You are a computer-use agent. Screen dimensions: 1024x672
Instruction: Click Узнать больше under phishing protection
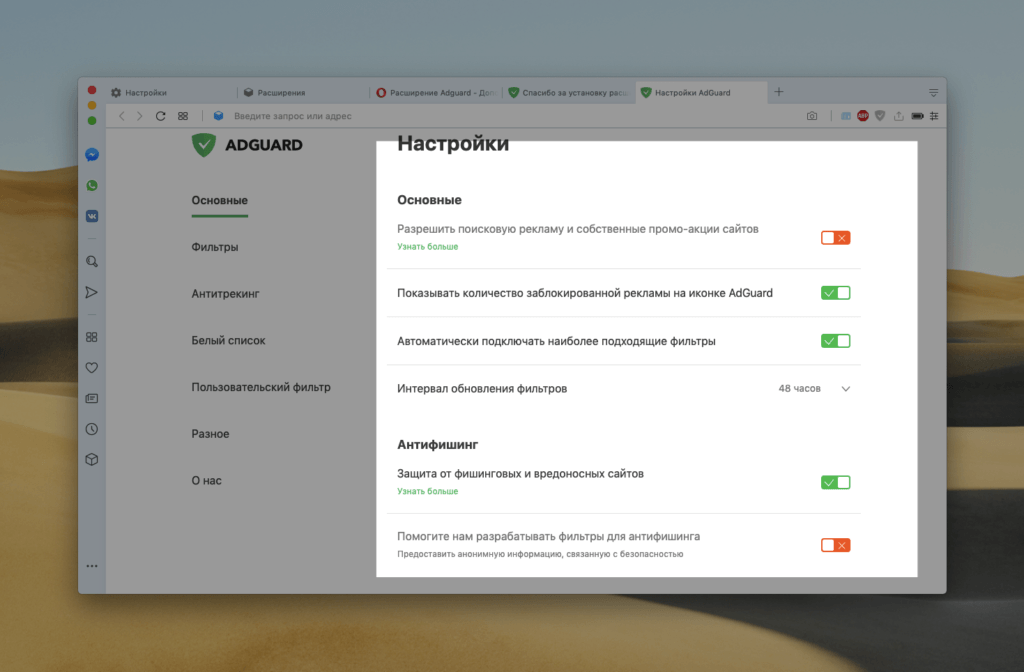click(x=428, y=491)
